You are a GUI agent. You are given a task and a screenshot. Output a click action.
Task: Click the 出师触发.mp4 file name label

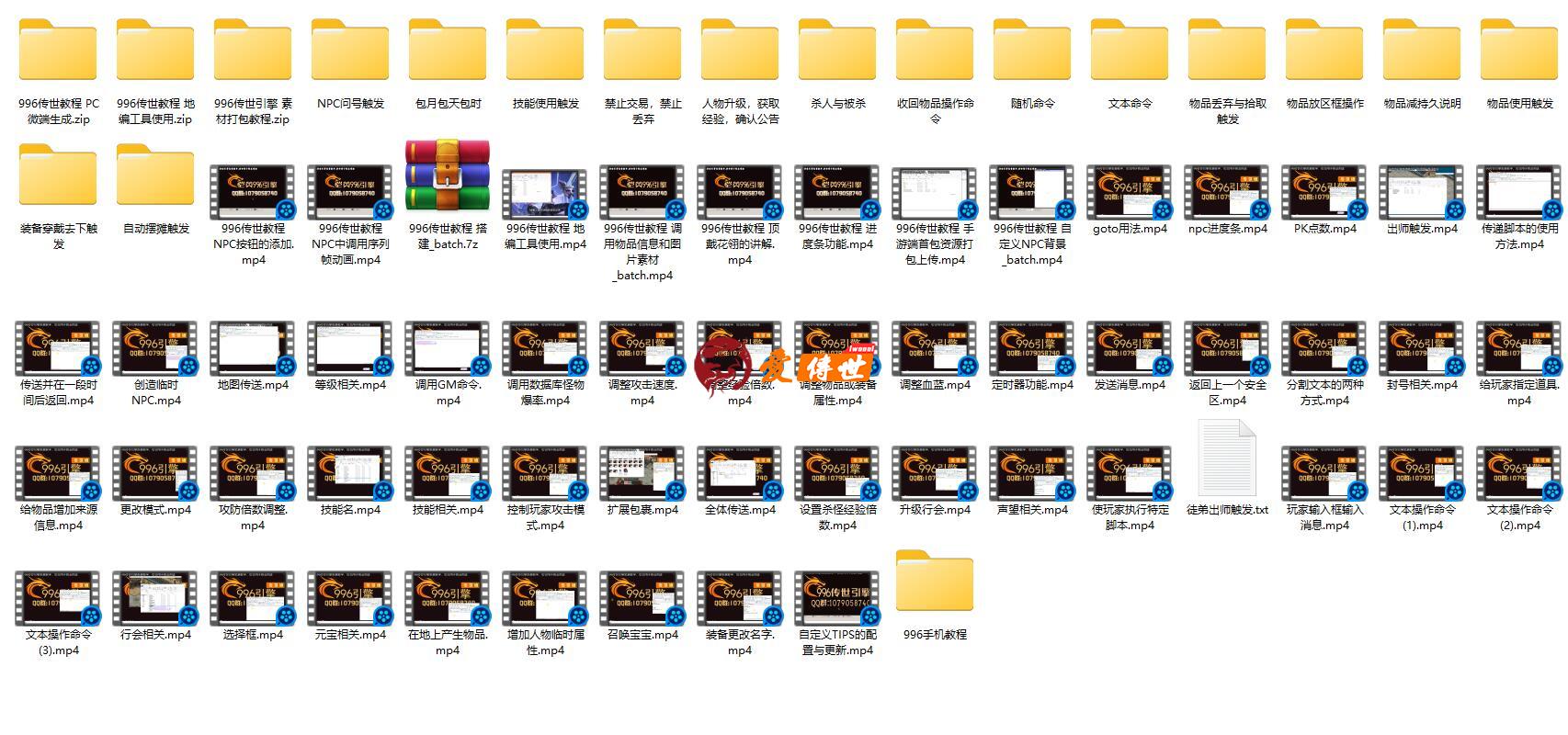[x=1422, y=229]
